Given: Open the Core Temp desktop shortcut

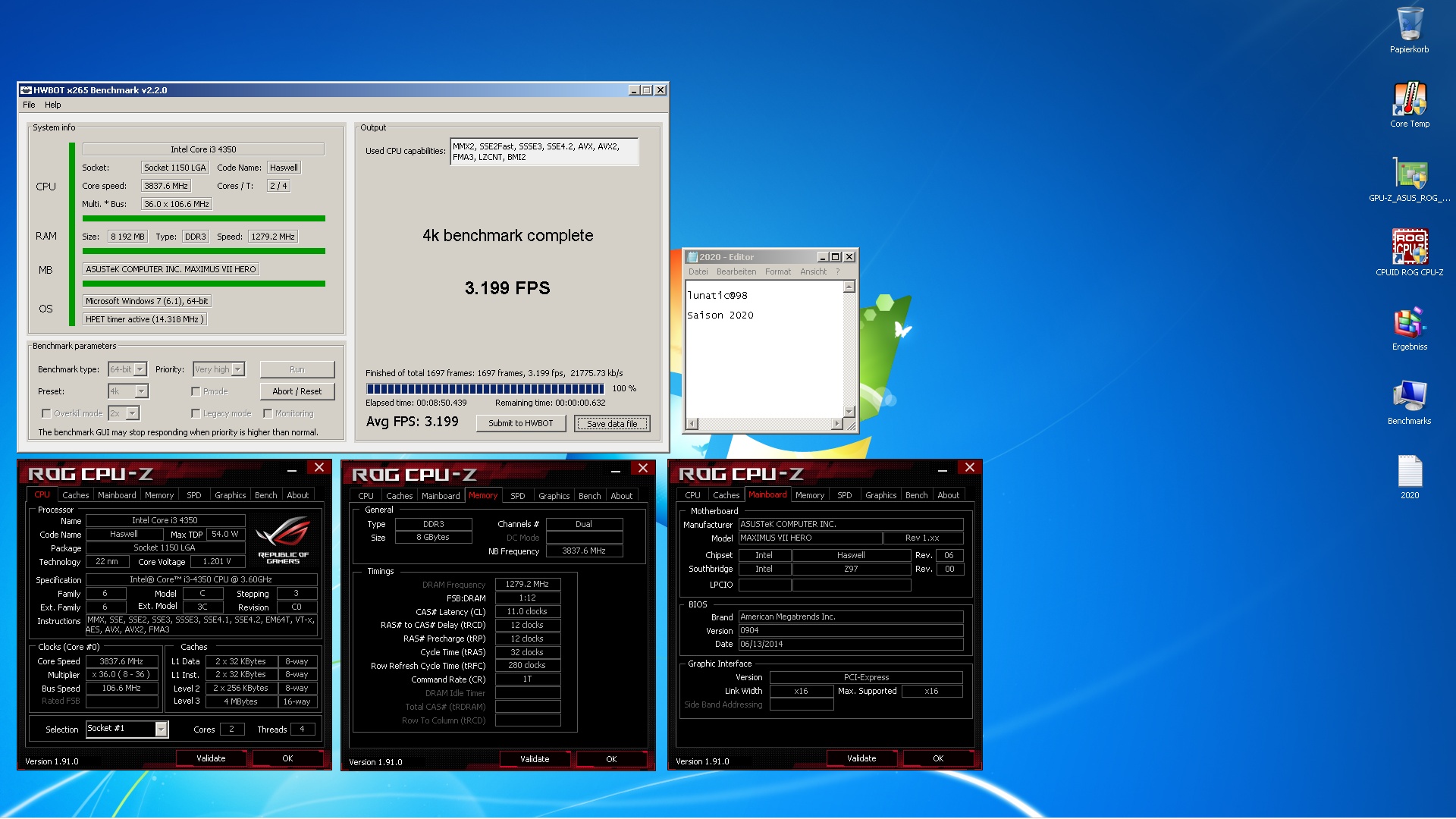Looking at the screenshot, I should pos(1409,105).
